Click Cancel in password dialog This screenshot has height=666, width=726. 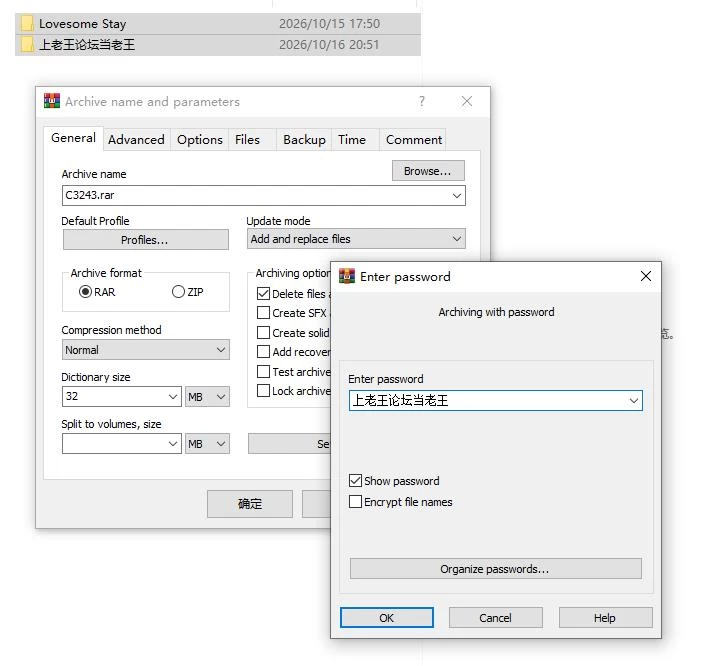pos(495,618)
